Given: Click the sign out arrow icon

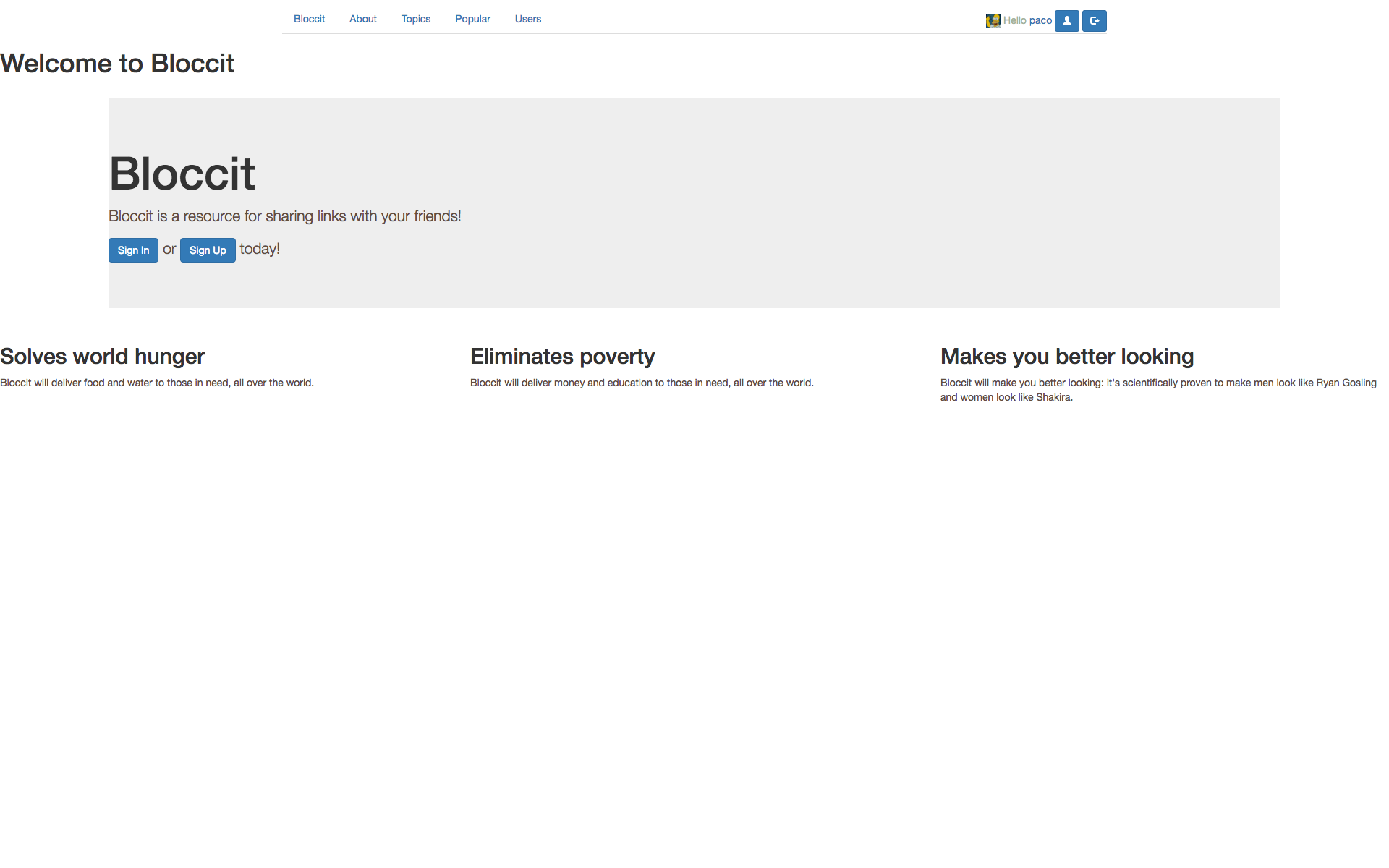Looking at the screenshot, I should click(1094, 21).
